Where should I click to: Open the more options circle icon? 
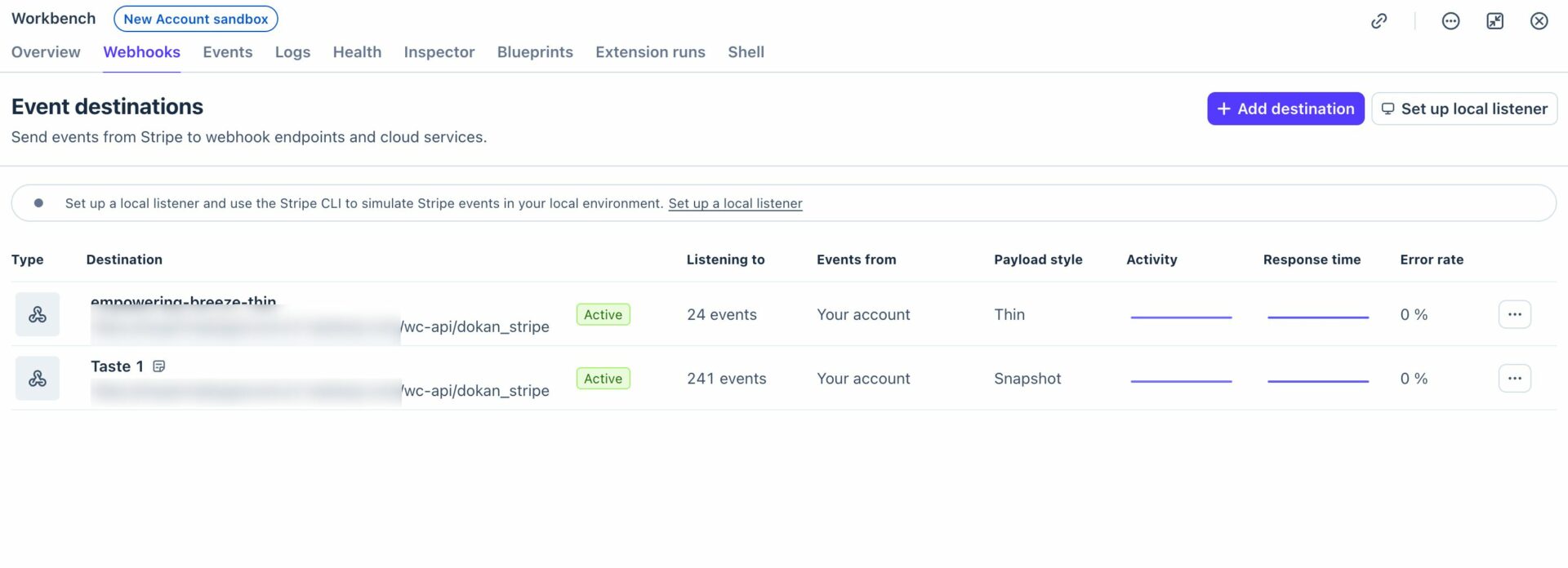pyautogui.click(x=1450, y=21)
